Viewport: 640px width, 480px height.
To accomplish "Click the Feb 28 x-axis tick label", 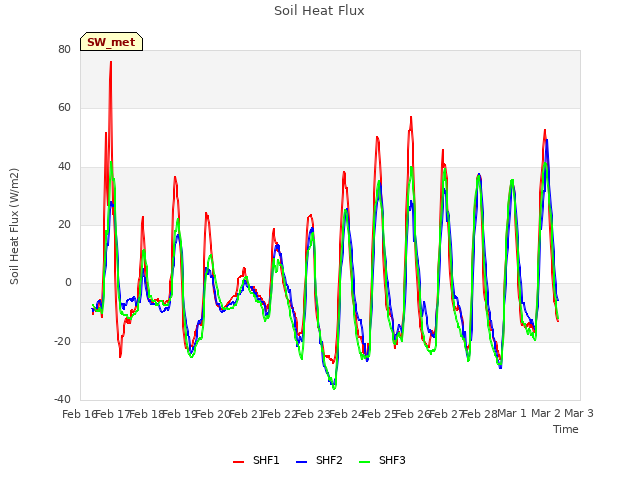I will 480,414.
